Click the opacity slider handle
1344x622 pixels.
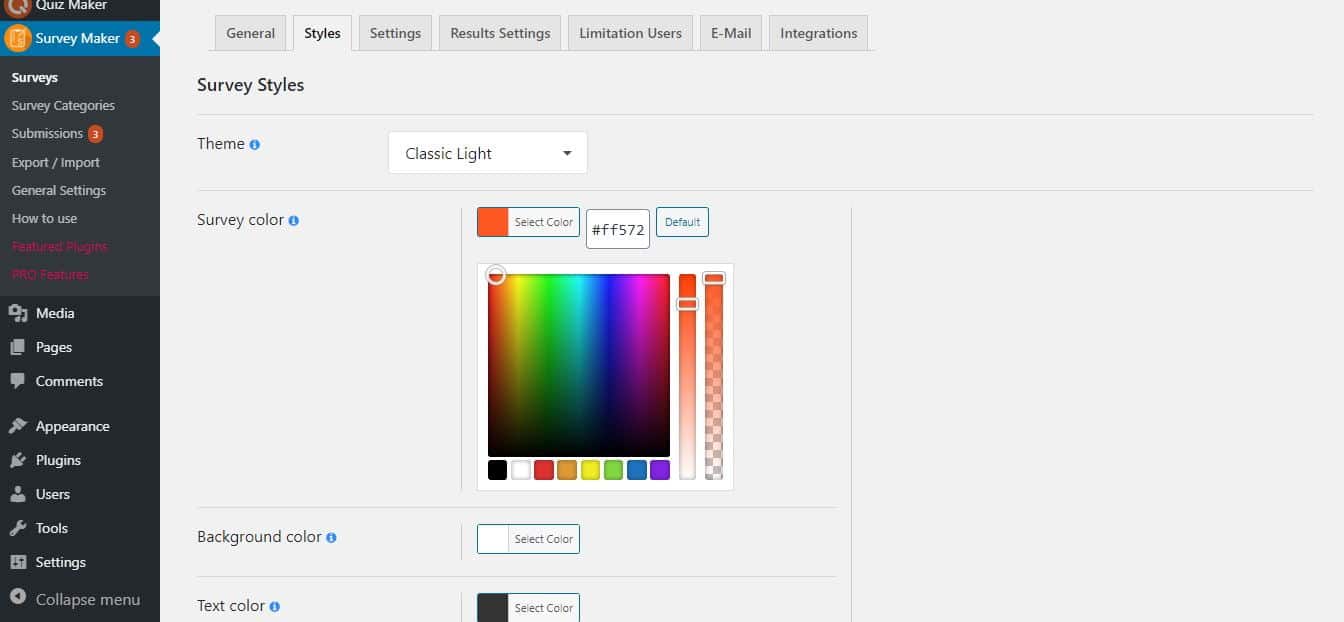(714, 278)
